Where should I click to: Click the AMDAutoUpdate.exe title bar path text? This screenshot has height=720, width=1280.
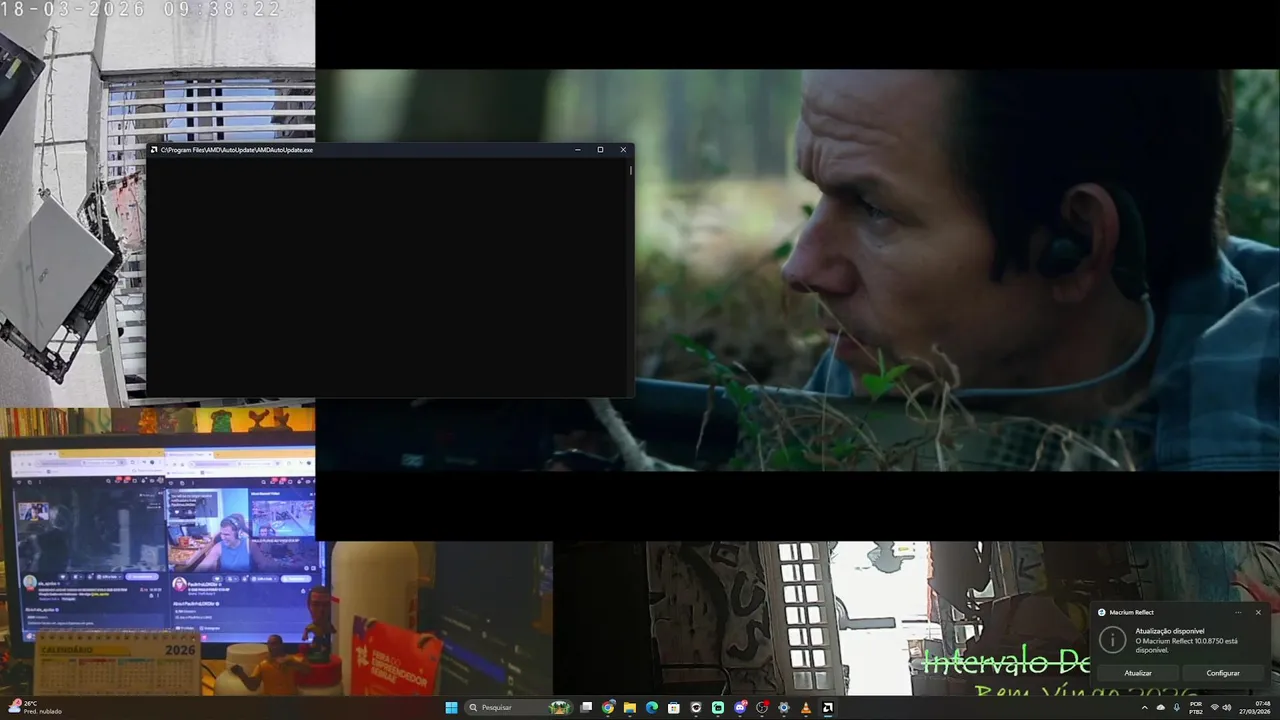coord(237,150)
